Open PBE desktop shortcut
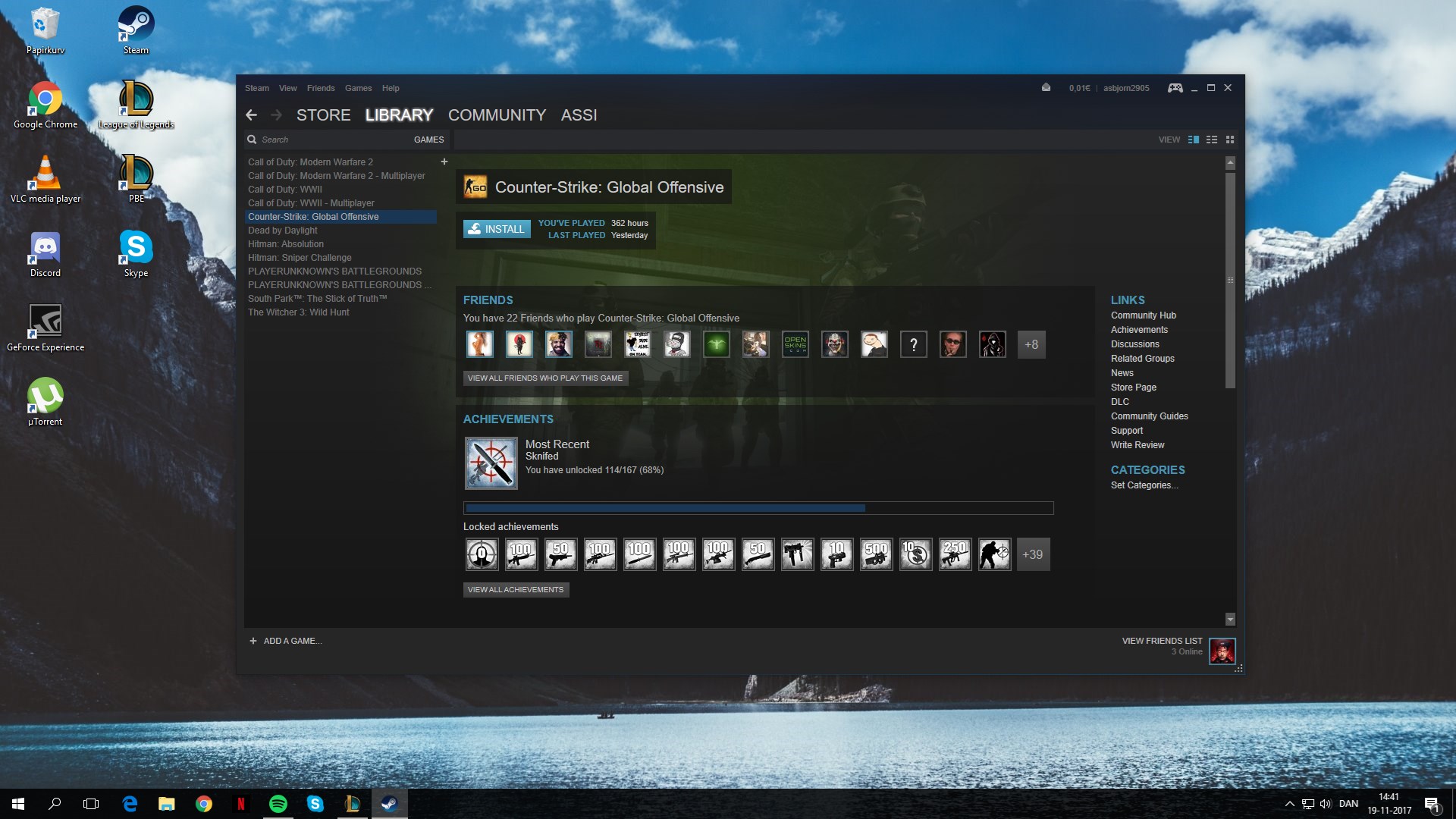Screen dimensions: 1456x819 pyautogui.click(x=136, y=179)
